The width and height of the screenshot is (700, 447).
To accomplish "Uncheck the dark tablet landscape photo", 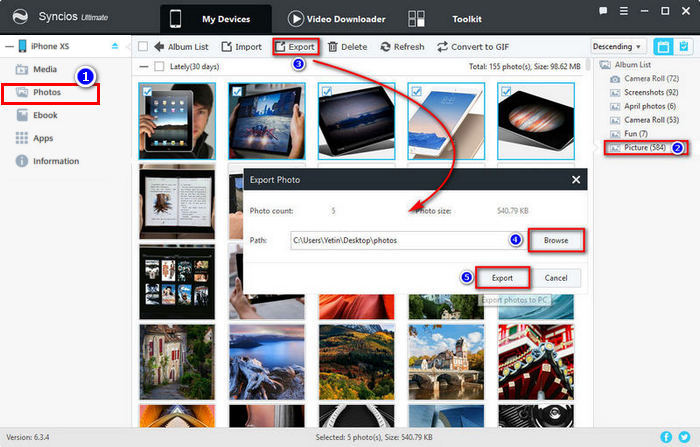I will point(327,91).
